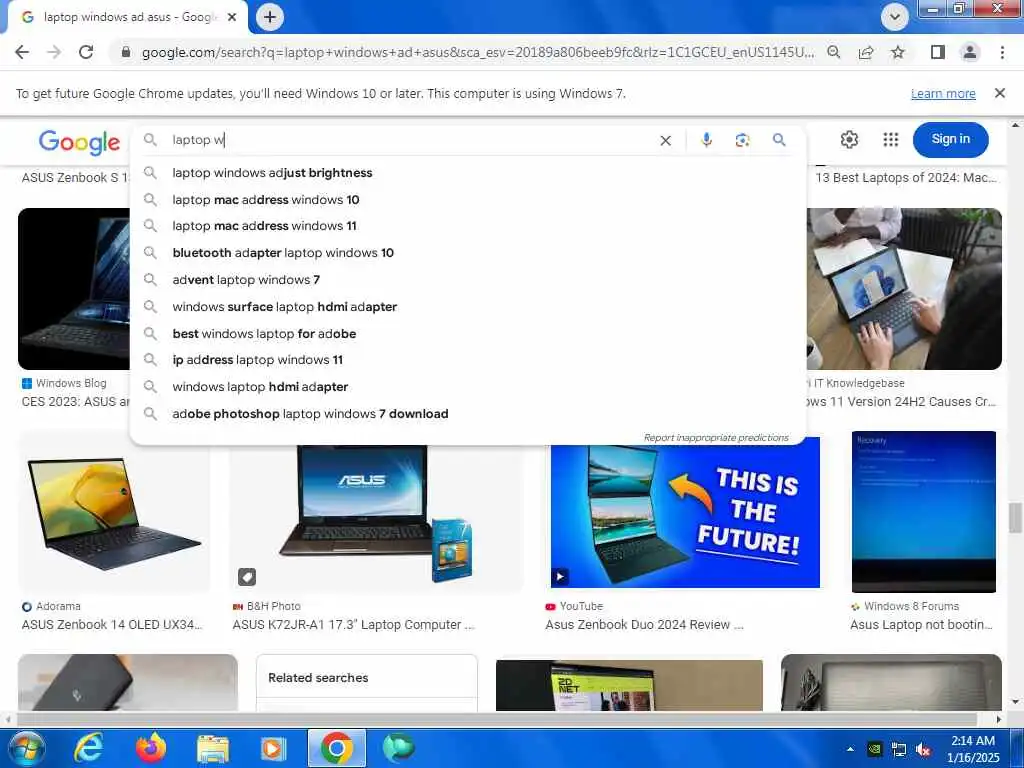
Task: Select suggestion advent laptop windows 7
Action: point(468,280)
